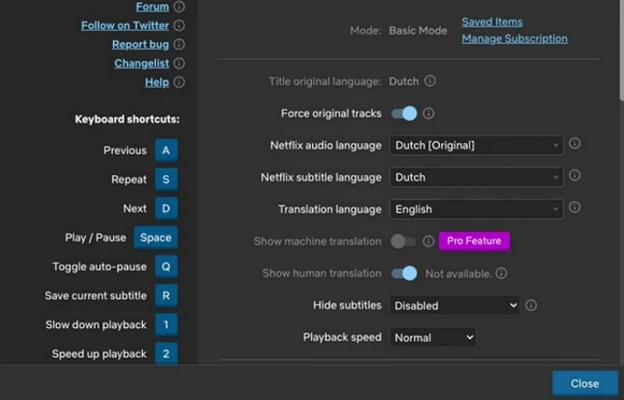Show info for Translation language
This screenshot has height=400, width=624.
tap(575, 207)
